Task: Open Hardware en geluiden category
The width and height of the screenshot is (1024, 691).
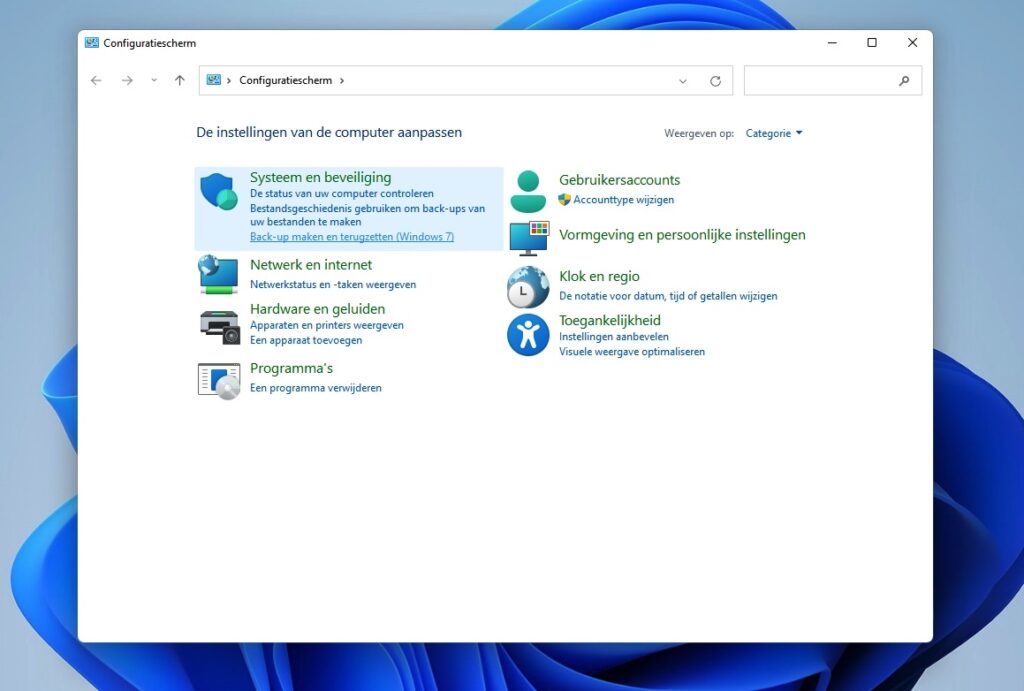Action: point(317,309)
